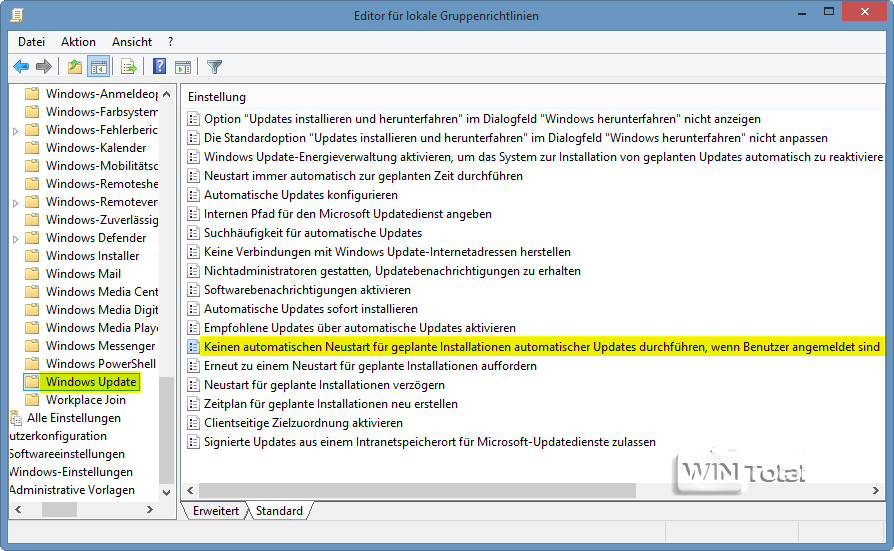
Task: Click the Forward arrow in toolbar
Action: [44, 67]
